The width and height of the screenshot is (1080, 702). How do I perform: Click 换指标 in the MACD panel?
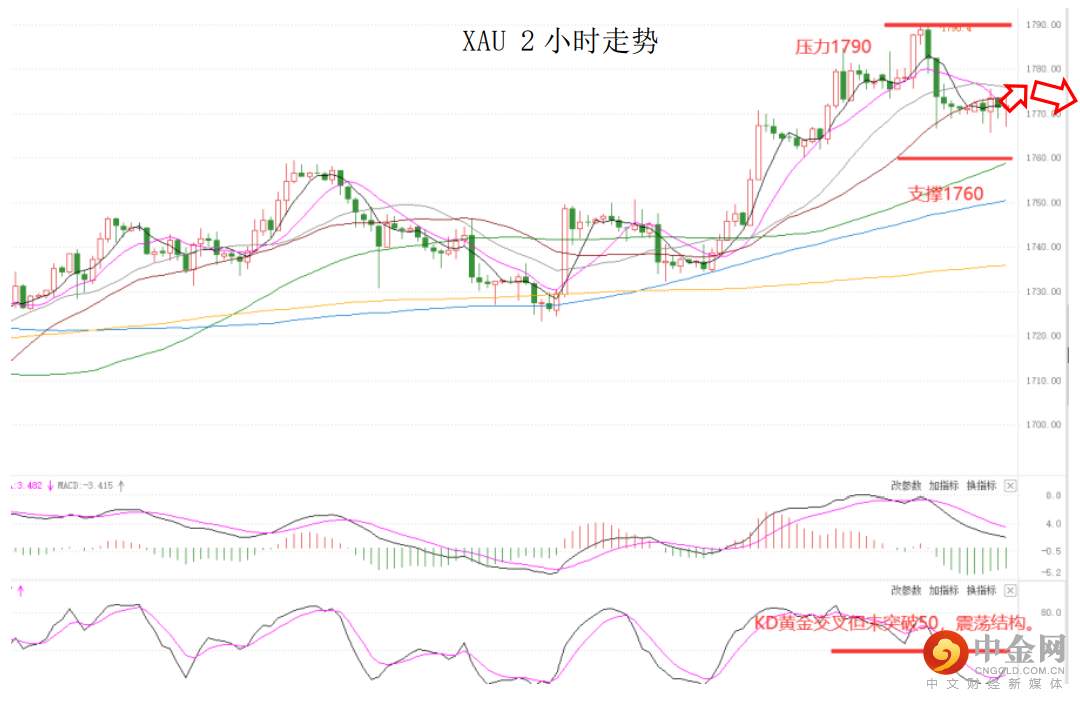click(x=982, y=486)
